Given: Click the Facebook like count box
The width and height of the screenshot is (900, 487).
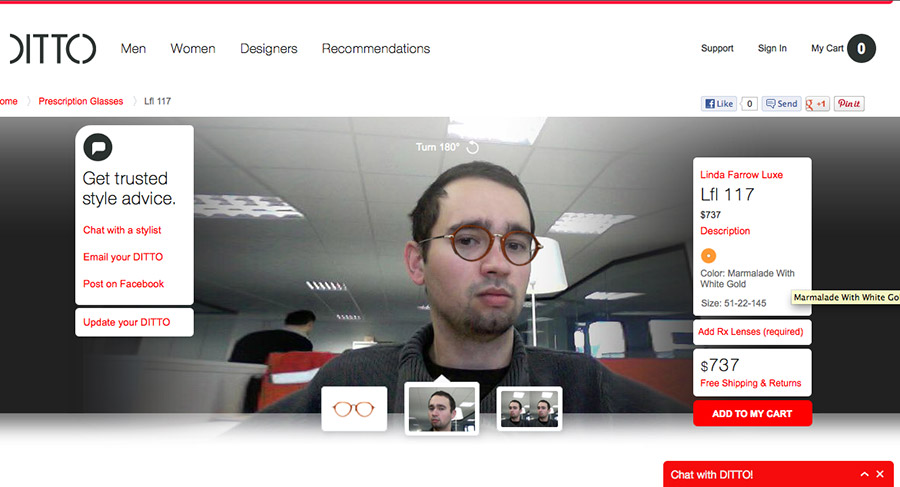Looking at the screenshot, I should click(x=749, y=103).
